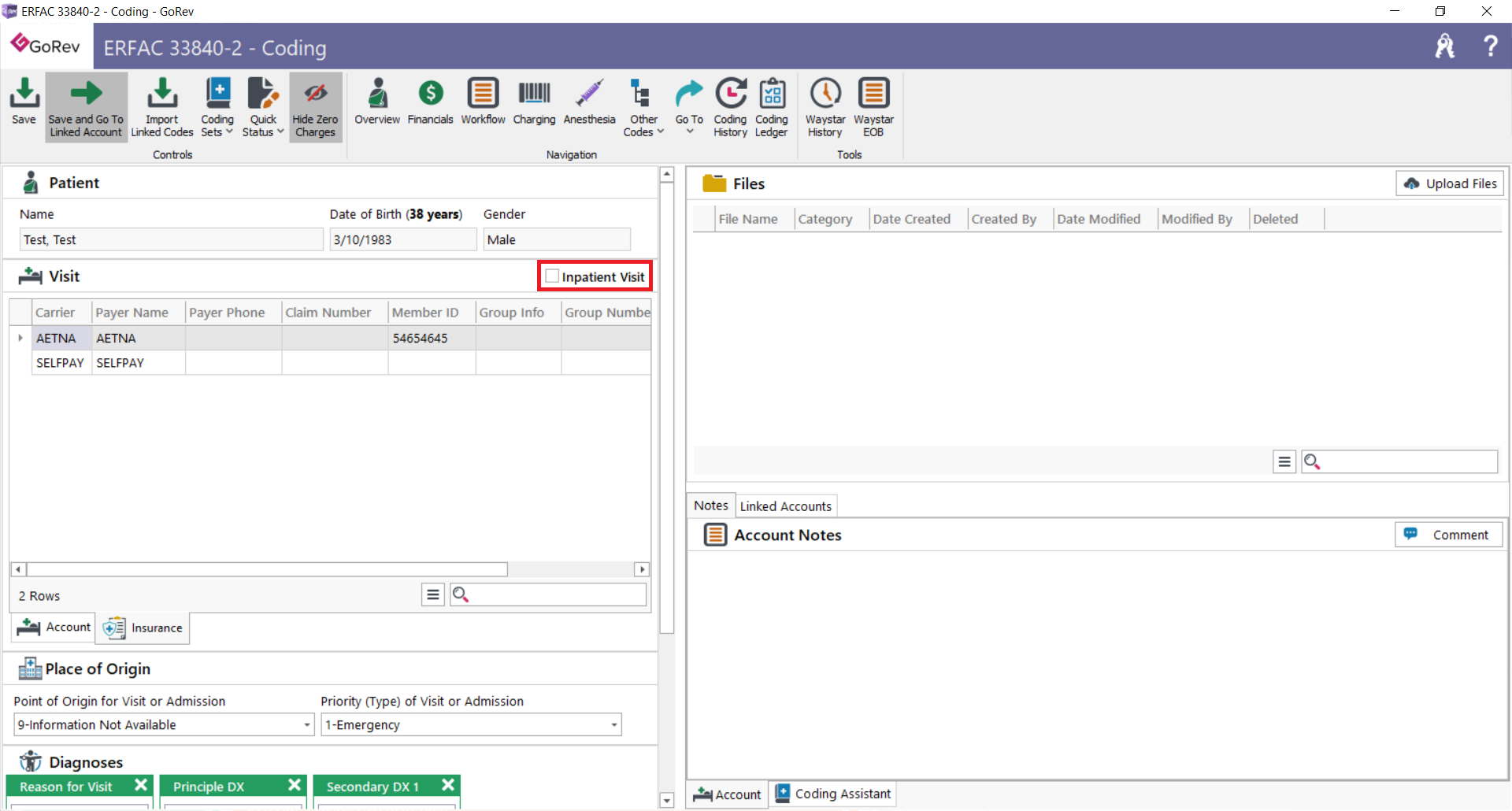The width and height of the screenshot is (1512, 811).
Task: Click the visit grid menu icon
Action: [433, 594]
